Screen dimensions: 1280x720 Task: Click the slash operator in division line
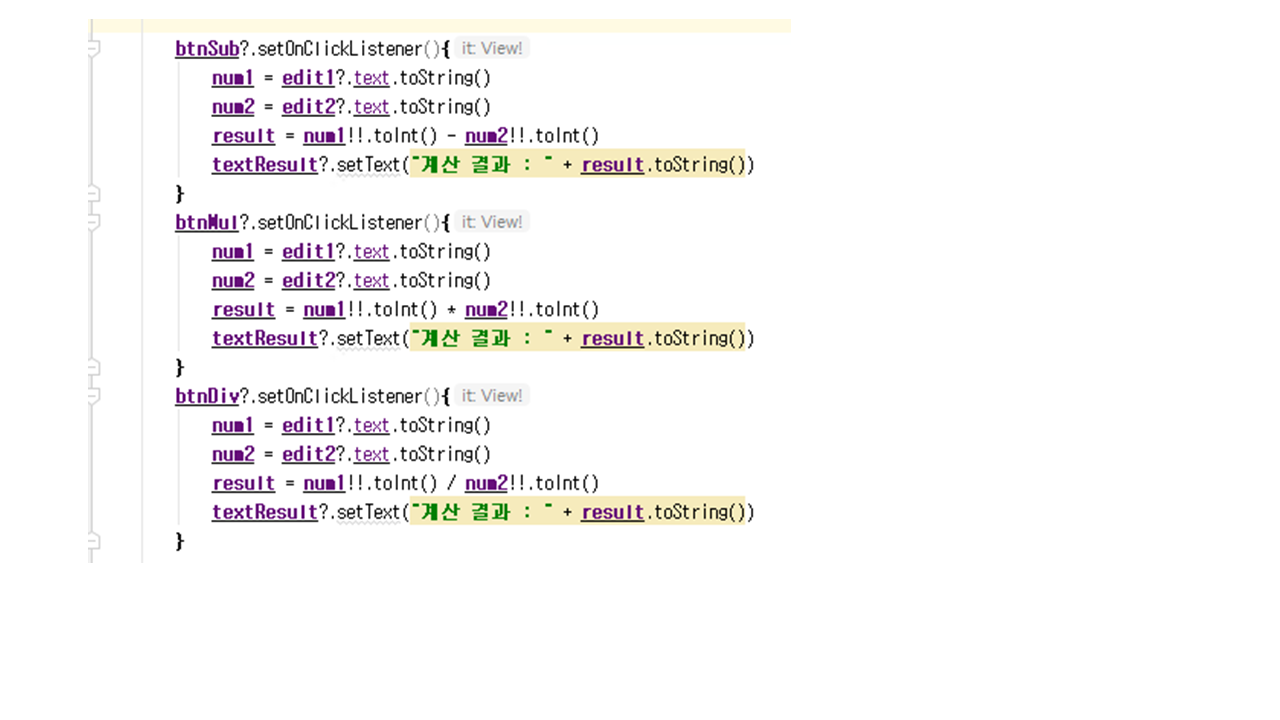452,484
